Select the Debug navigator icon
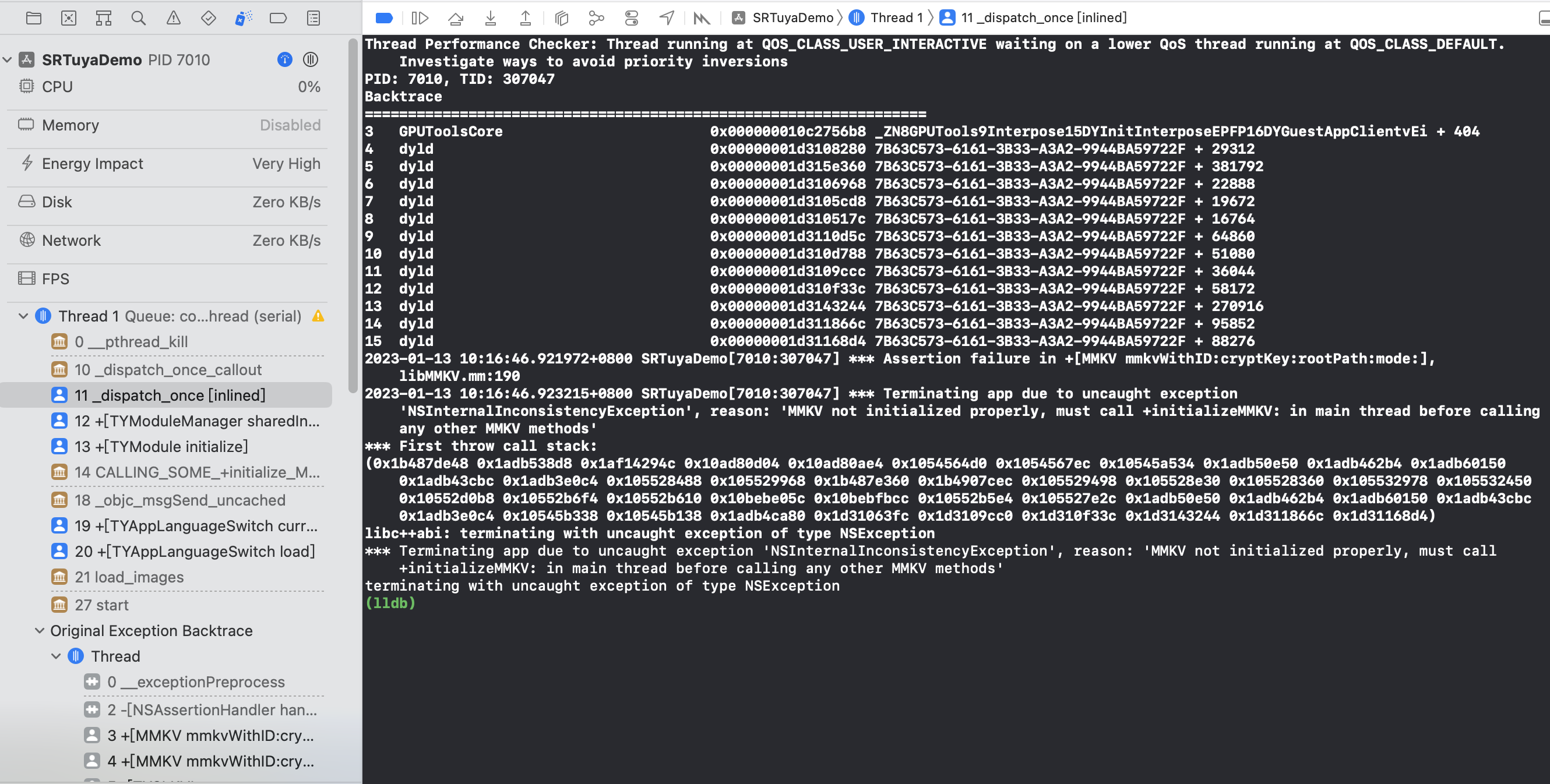This screenshot has height=784, width=1550. [x=243, y=18]
